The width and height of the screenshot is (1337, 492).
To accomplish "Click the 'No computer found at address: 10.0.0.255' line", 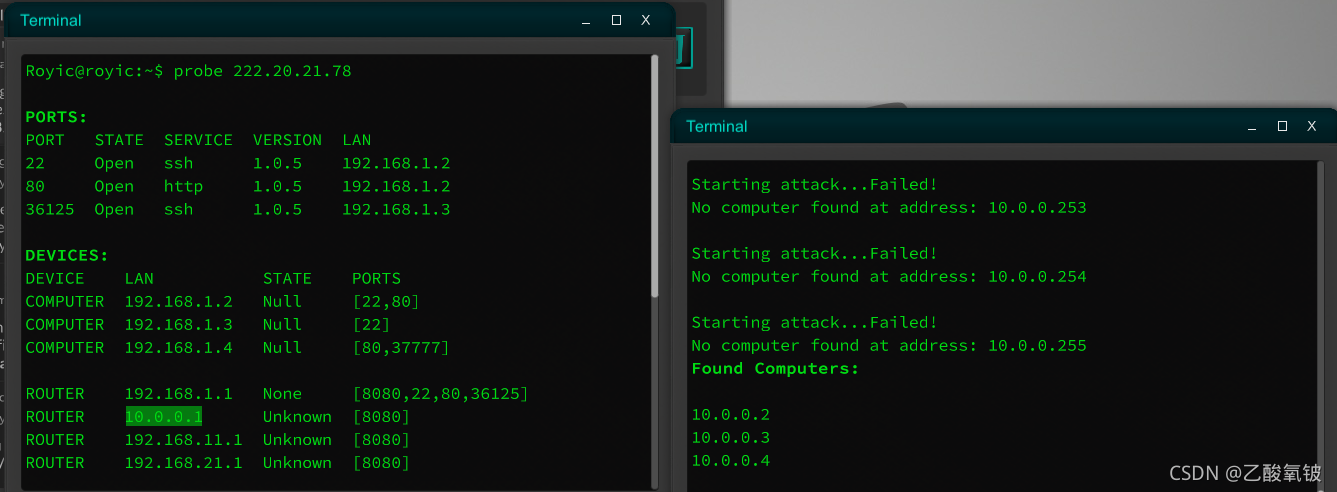I will click(x=889, y=345).
